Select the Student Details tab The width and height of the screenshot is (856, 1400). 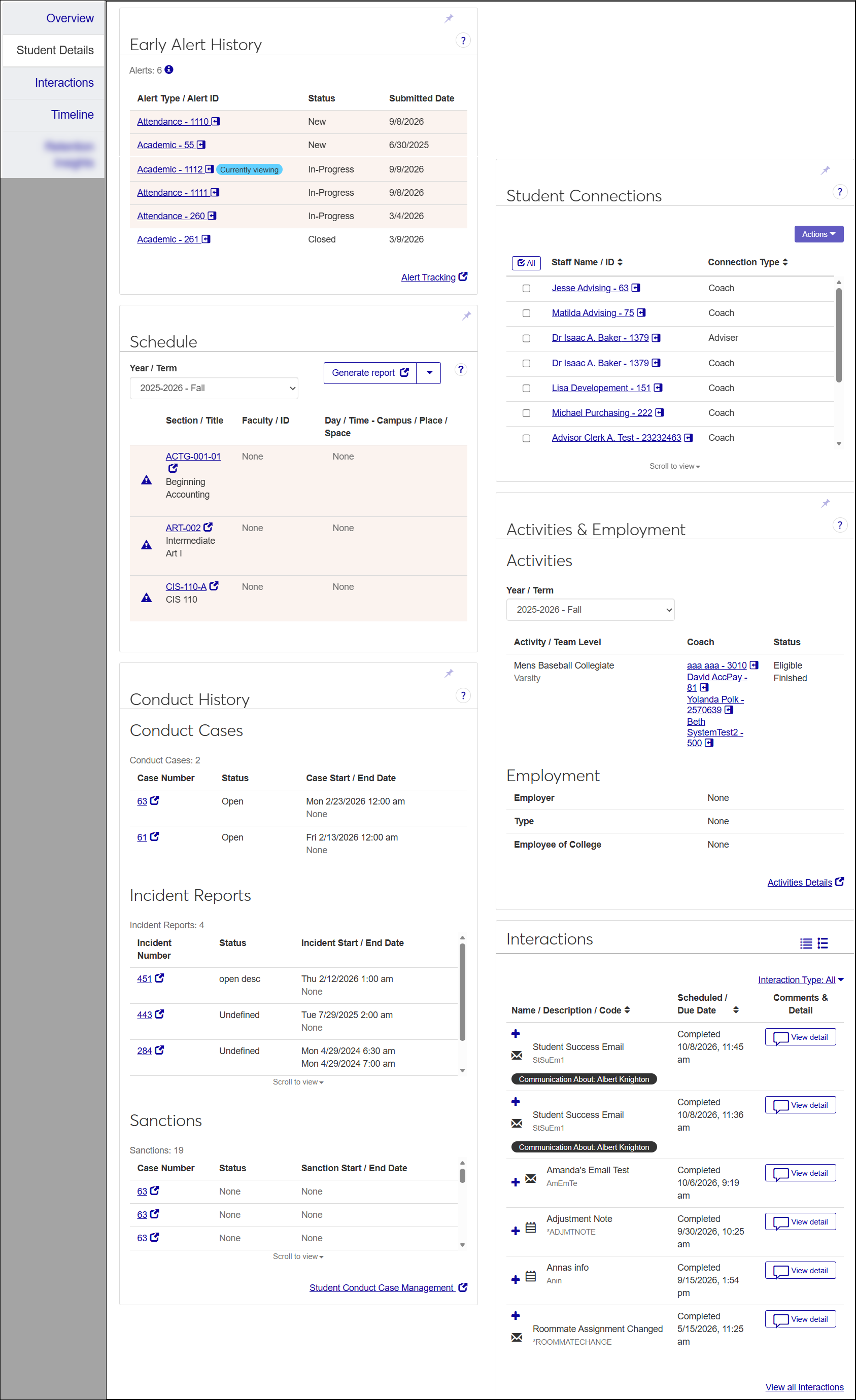[x=53, y=51]
